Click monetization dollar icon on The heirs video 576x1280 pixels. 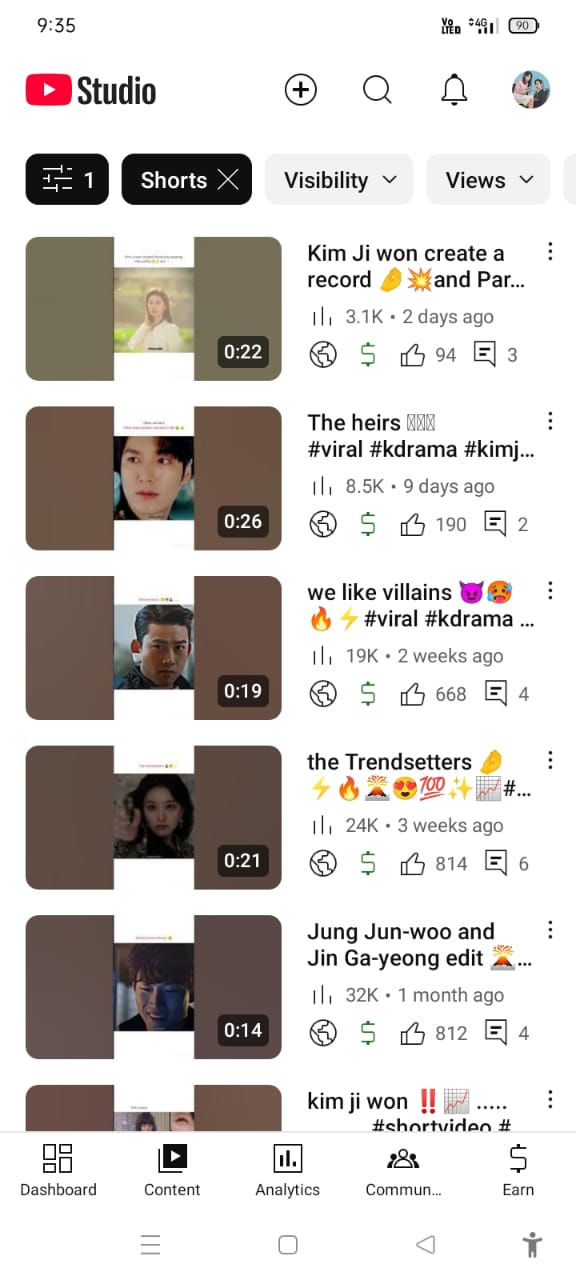368,524
